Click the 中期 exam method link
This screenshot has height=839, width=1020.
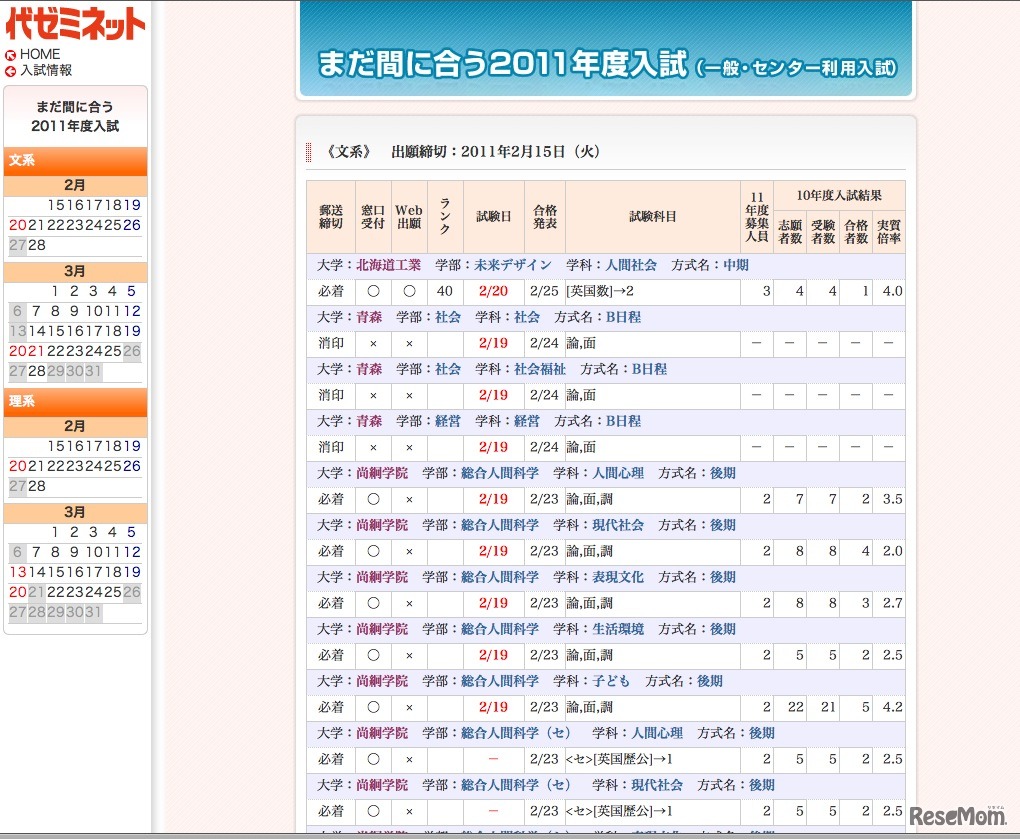[x=736, y=265]
